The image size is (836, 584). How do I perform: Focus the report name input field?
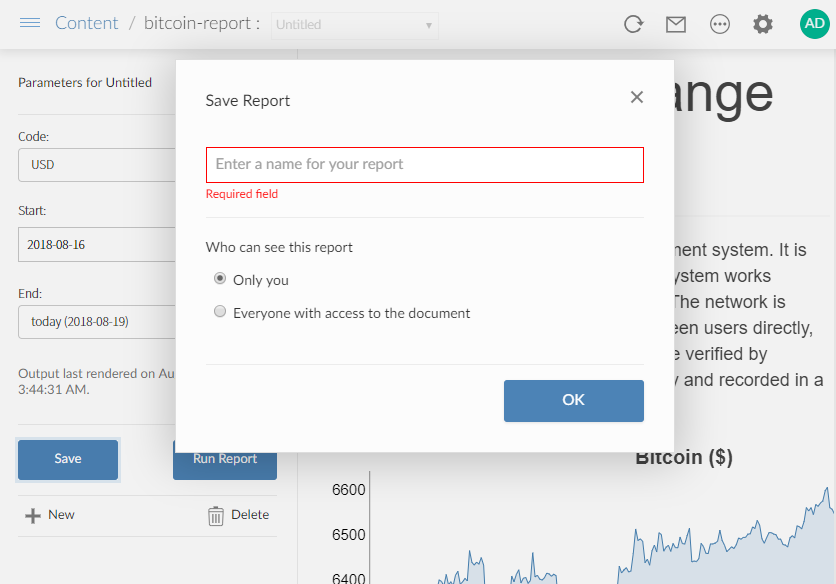(x=424, y=165)
